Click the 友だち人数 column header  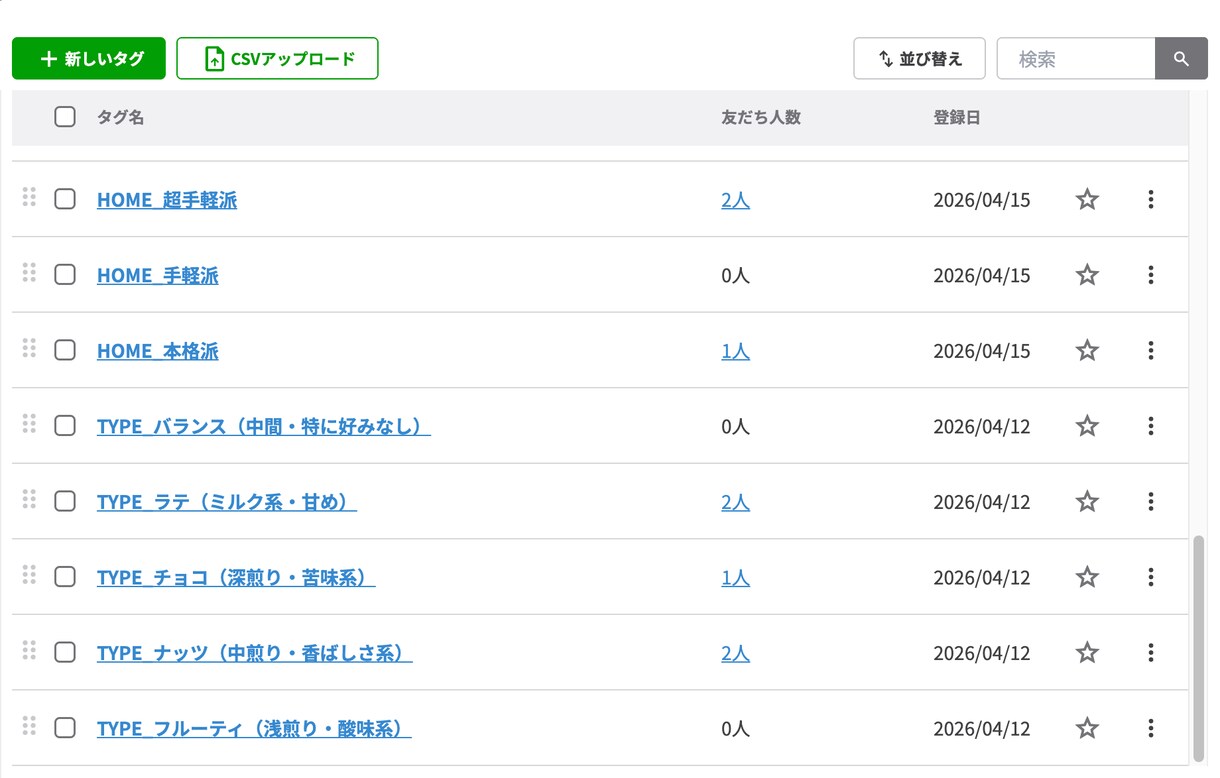(x=761, y=117)
